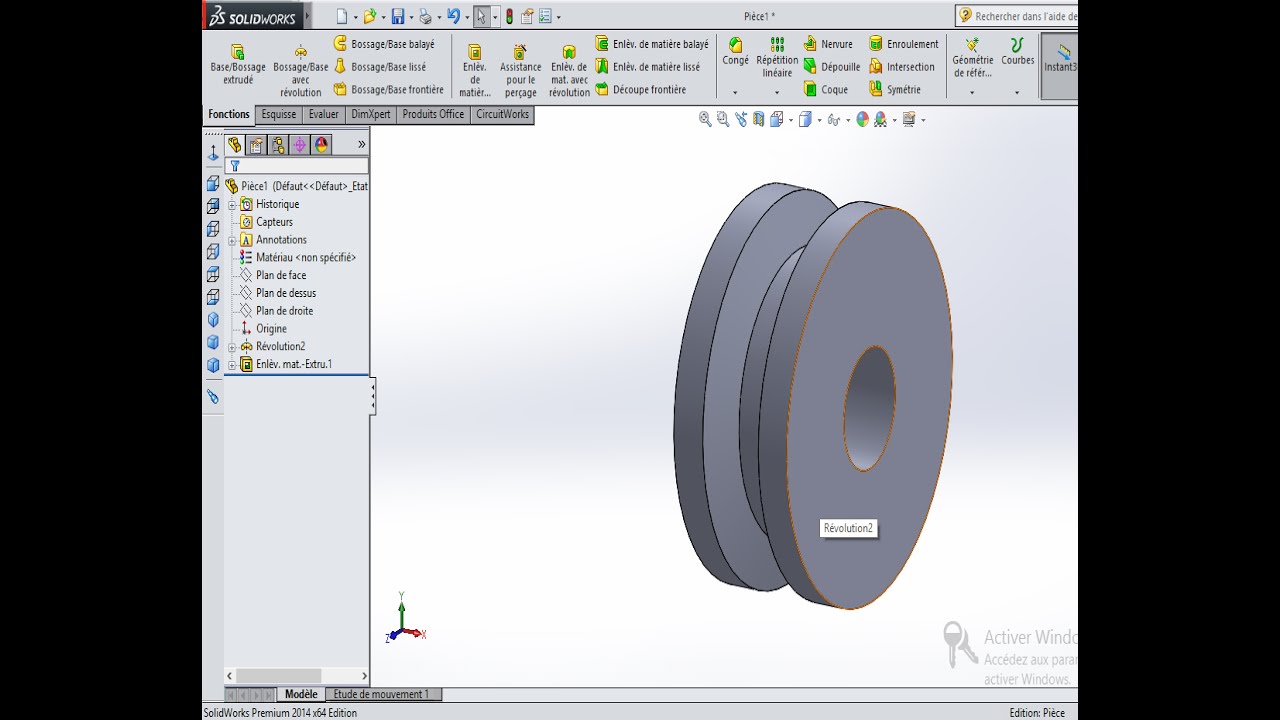Click the New document icon

342,16
